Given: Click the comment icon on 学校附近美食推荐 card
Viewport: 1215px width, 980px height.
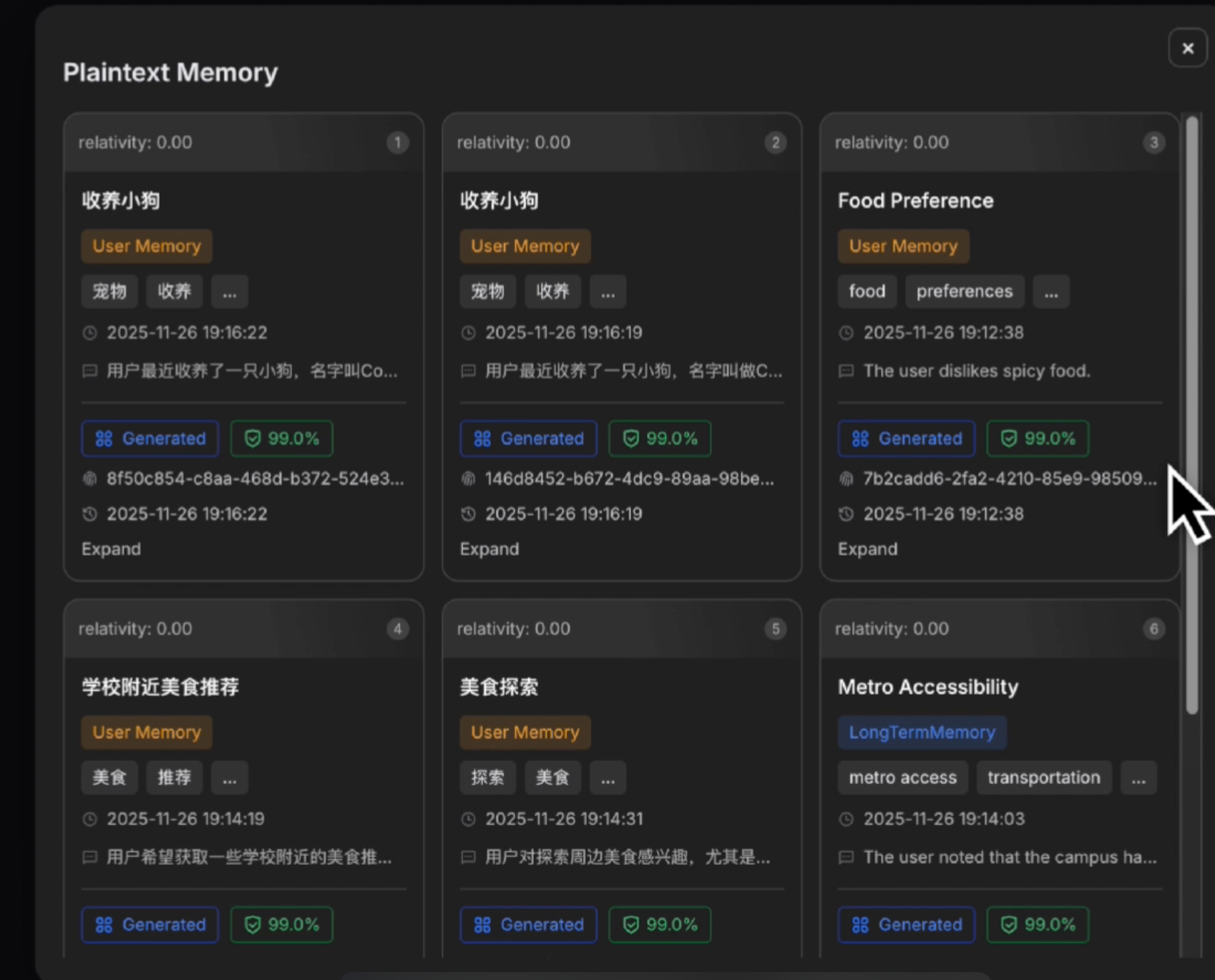Looking at the screenshot, I should (x=90, y=857).
